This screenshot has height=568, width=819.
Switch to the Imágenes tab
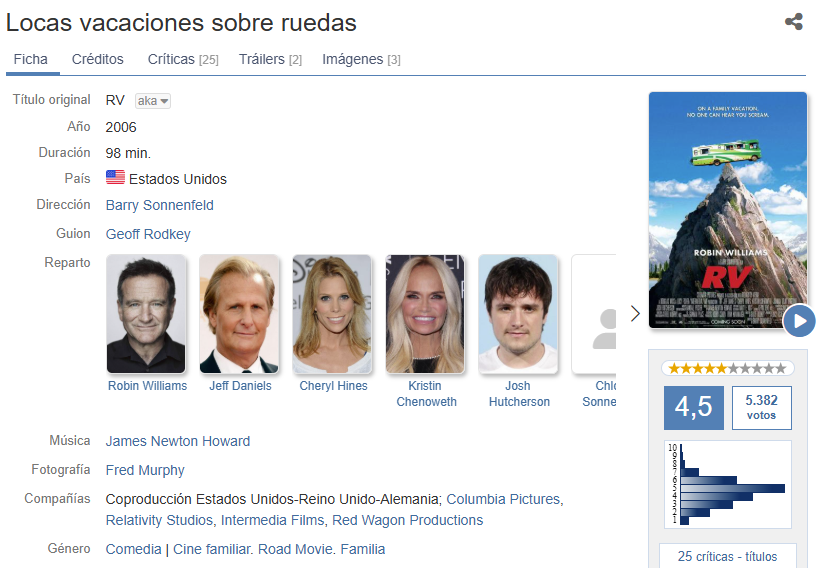[x=361, y=60]
